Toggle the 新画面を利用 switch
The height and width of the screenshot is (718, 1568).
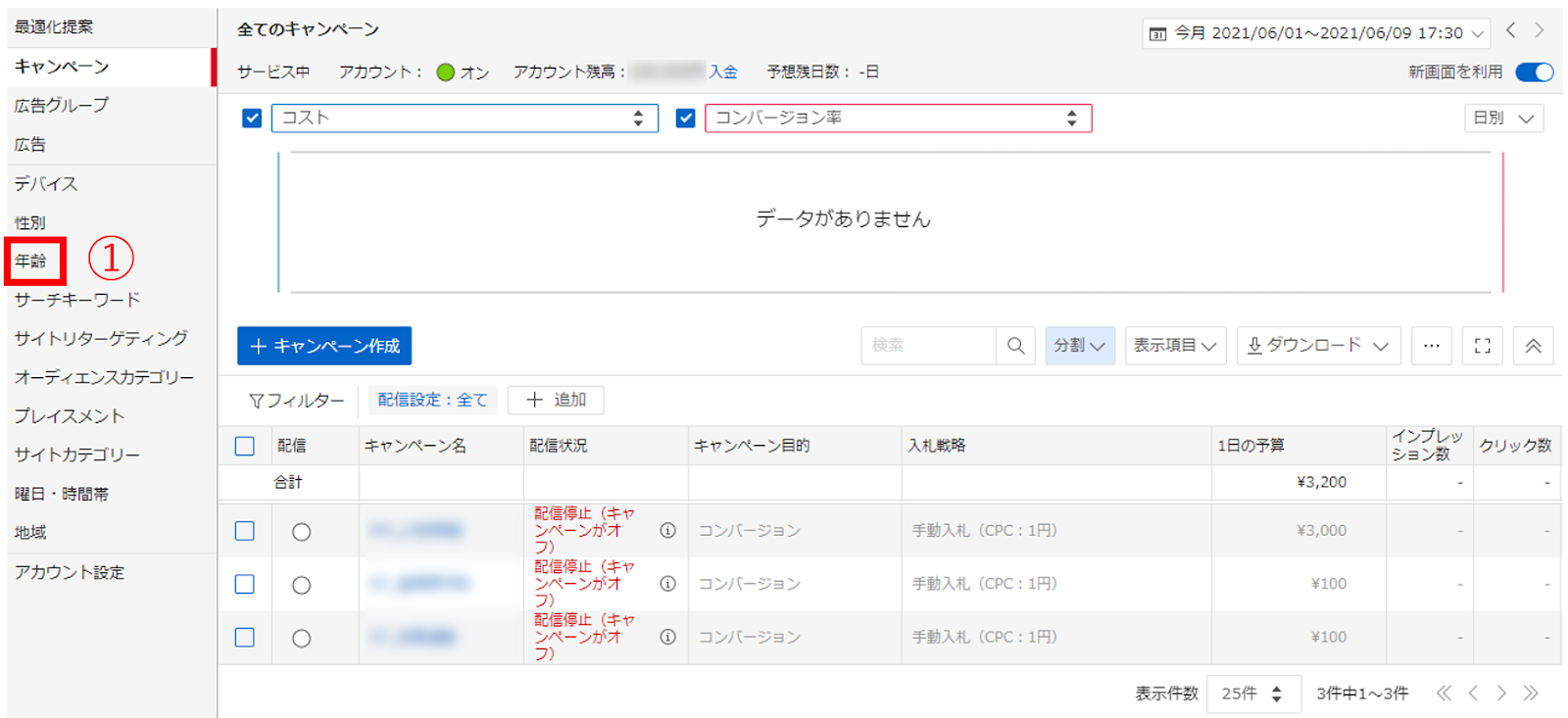click(x=1534, y=72)
